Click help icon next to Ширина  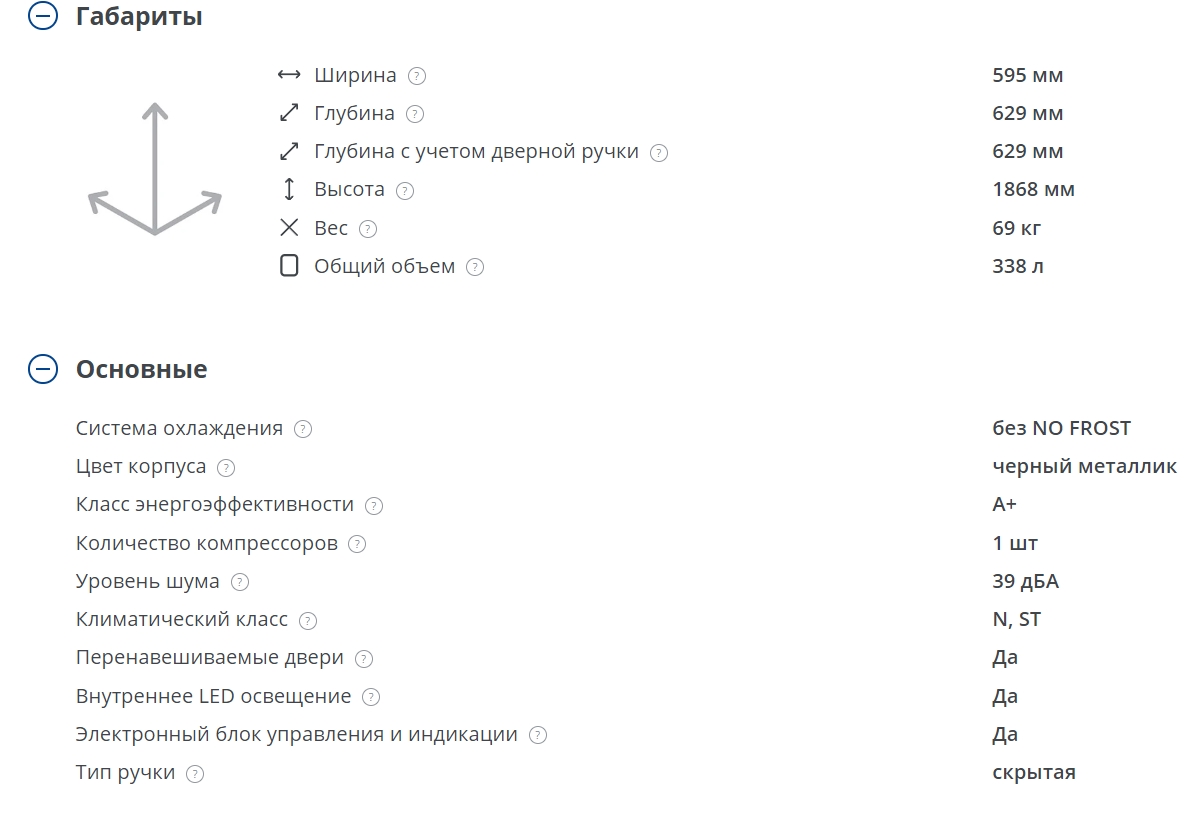point(417,76)
